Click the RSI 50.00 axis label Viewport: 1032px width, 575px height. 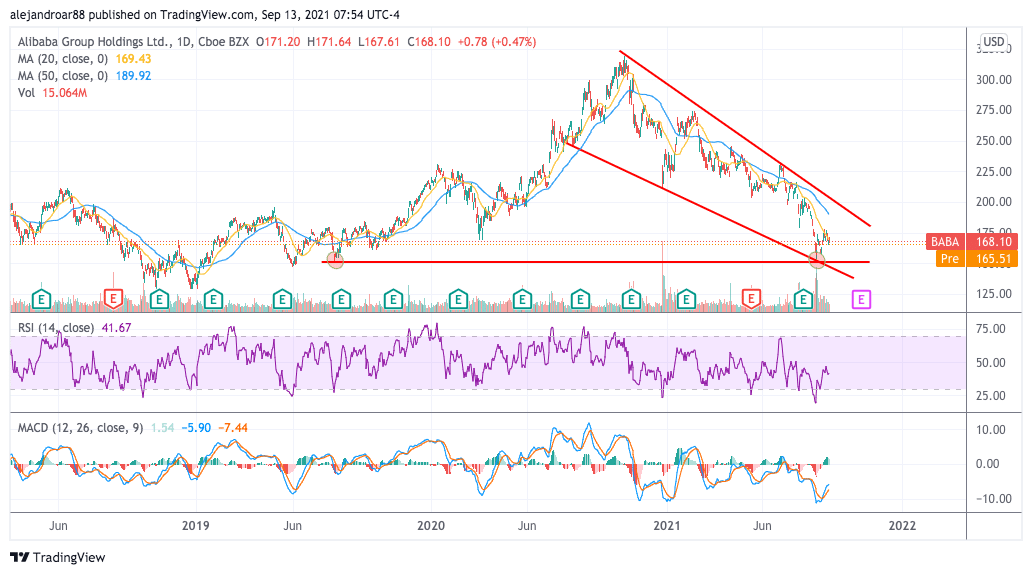991,362
